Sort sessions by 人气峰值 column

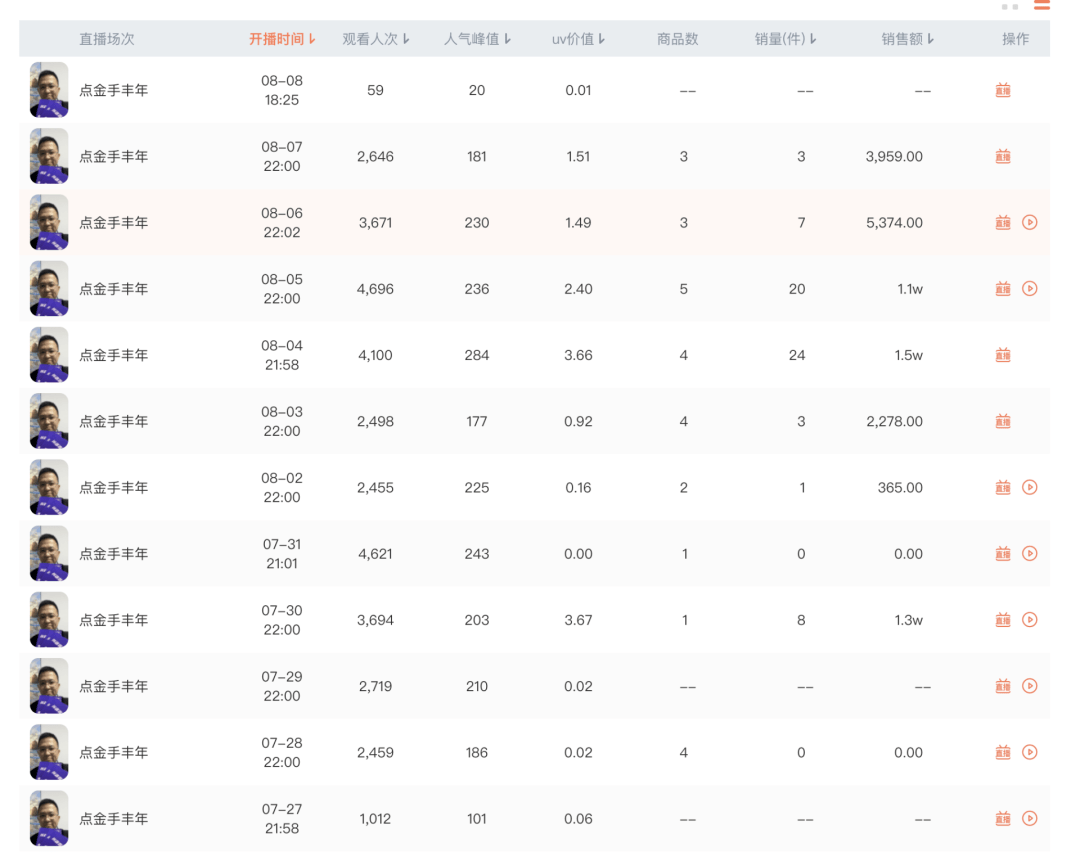[x=477, y=39]
